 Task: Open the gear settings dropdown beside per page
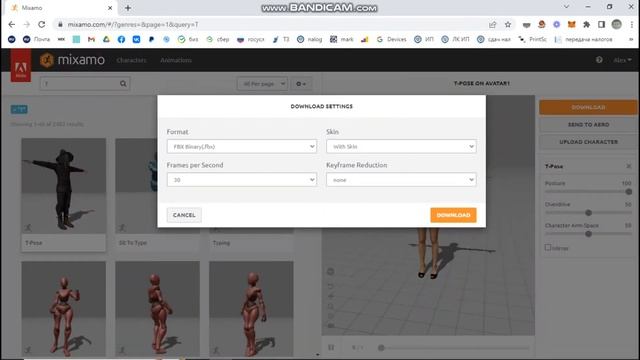pyautogui.click(x=301, y=84)
